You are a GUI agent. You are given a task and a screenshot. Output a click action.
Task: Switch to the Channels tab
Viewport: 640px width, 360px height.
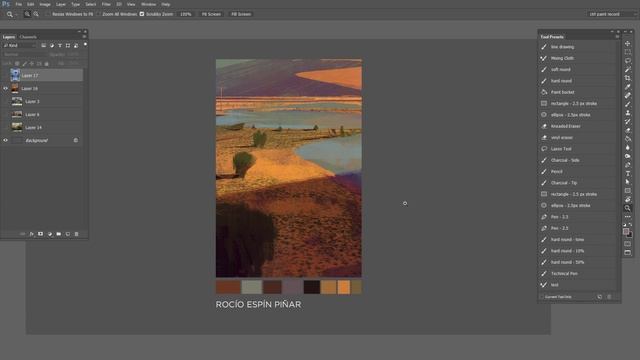point(28,37)
